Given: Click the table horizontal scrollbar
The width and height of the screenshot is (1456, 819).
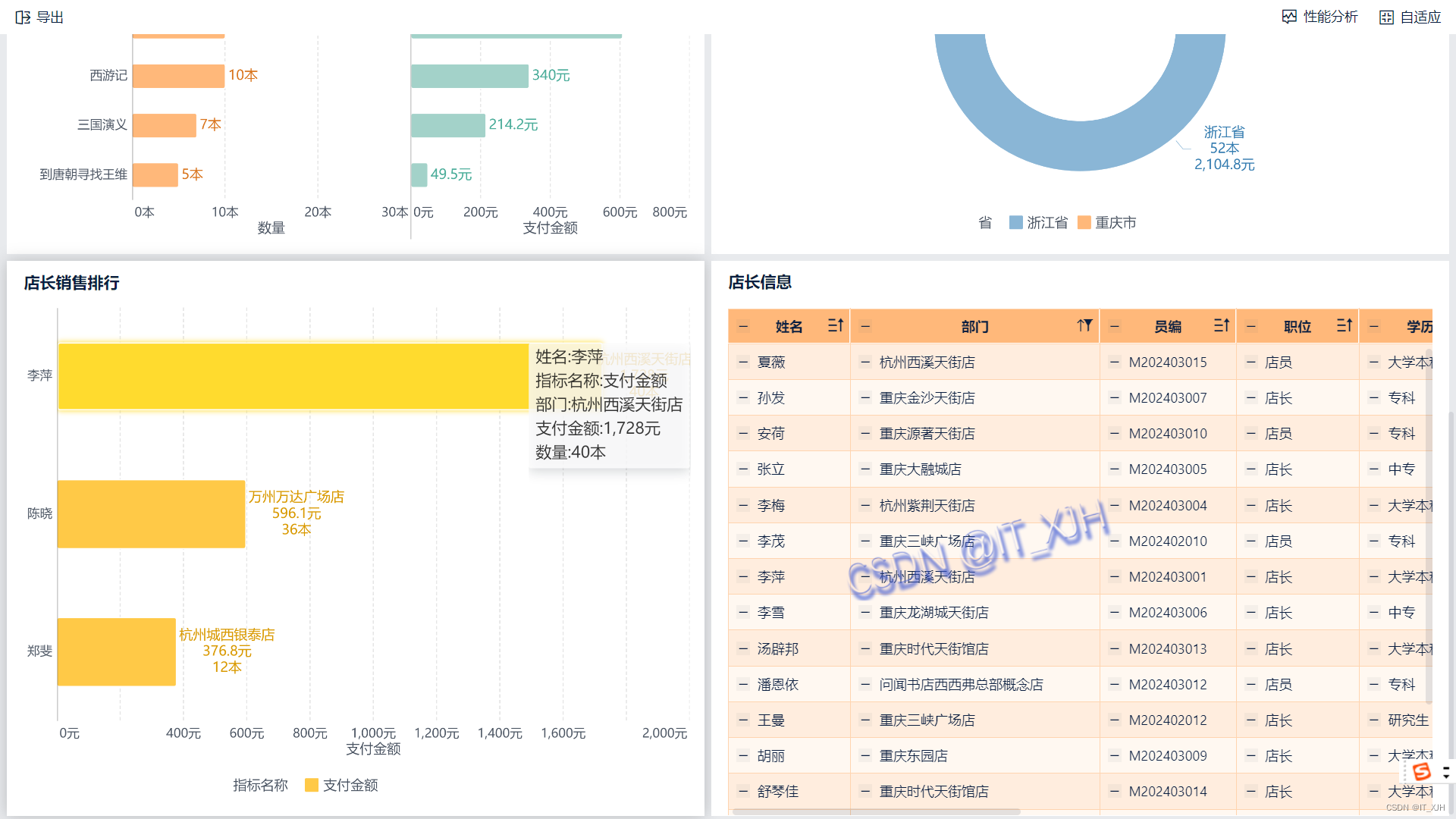Looking at the screenshot, I should tap(876, 811).
